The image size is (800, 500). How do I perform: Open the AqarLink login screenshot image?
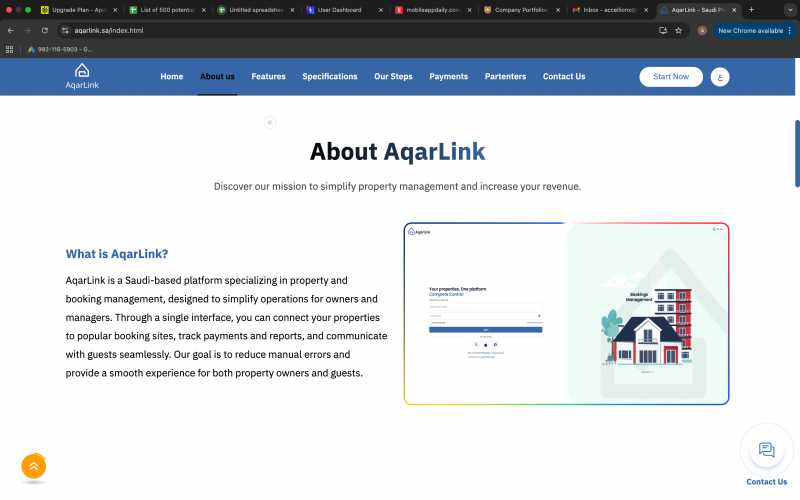point(566,314)
